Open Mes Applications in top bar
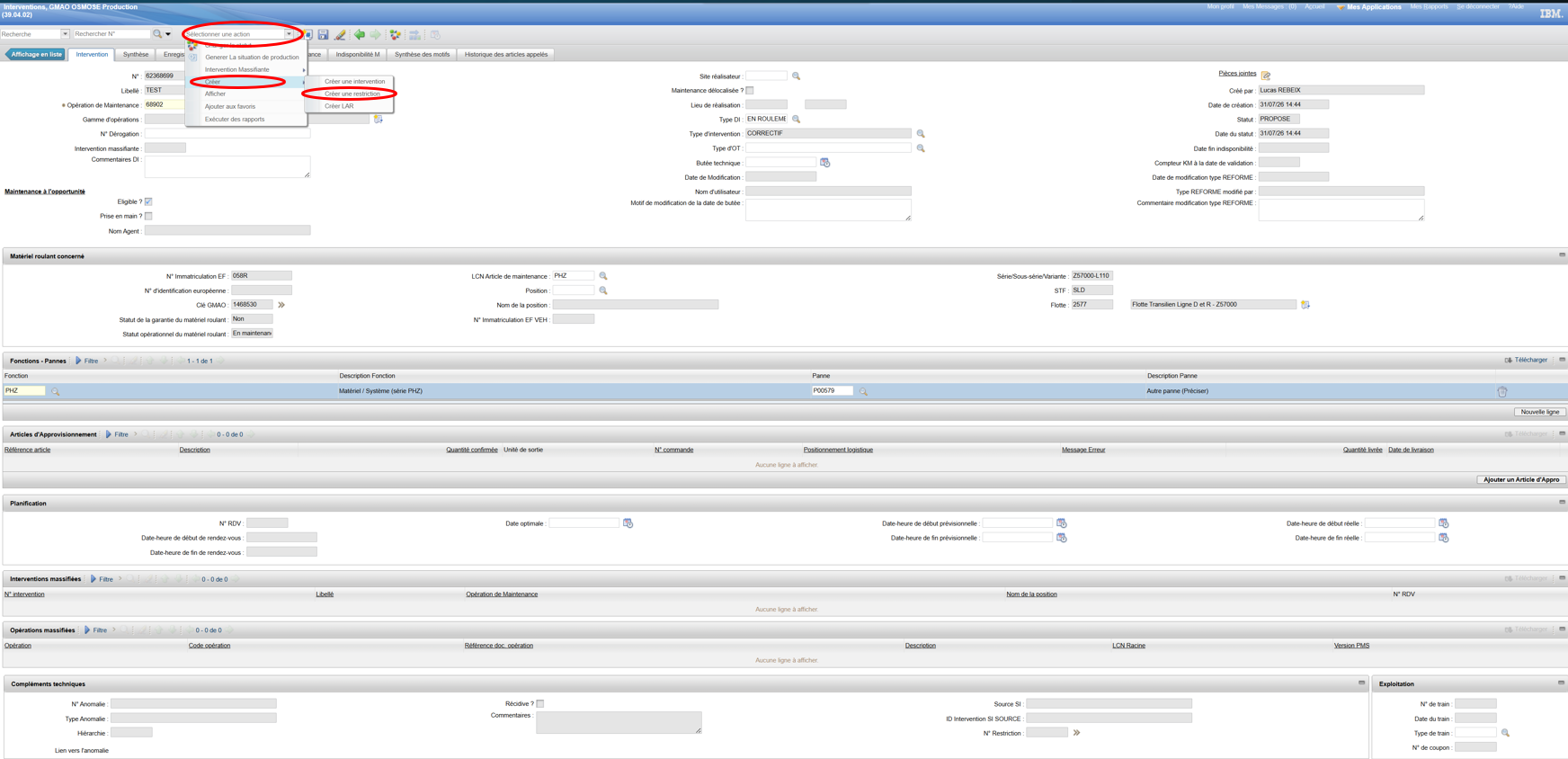Image resolution: width=1568 pixels, height=759 pixels. tap(1368, 6)
